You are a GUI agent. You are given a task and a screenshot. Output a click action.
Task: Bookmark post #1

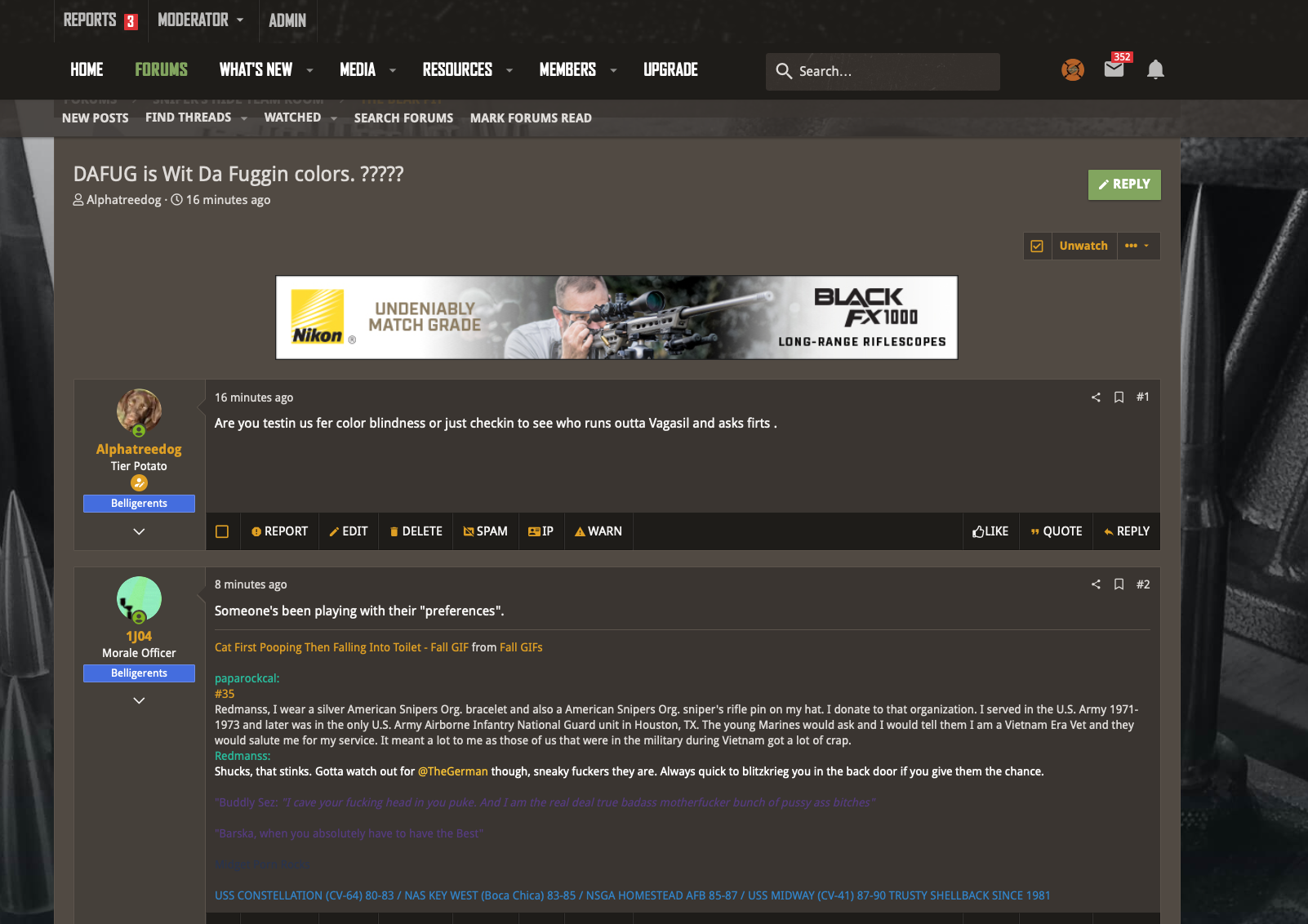(x=1119, y=398)
